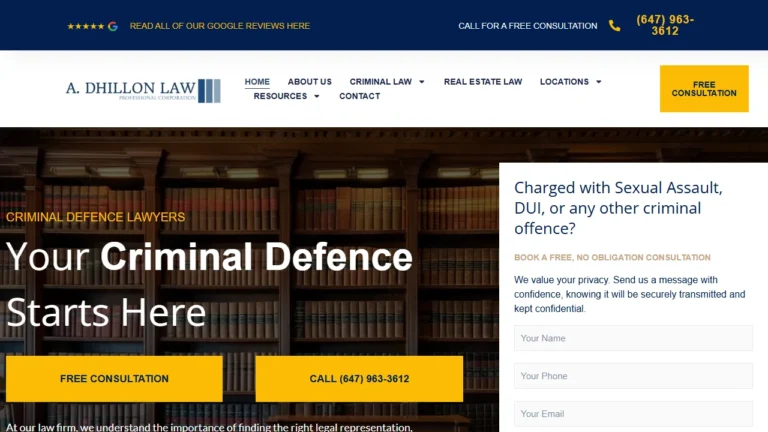
Task: Click the header Free Consultation button
Action: coord(704,89)
